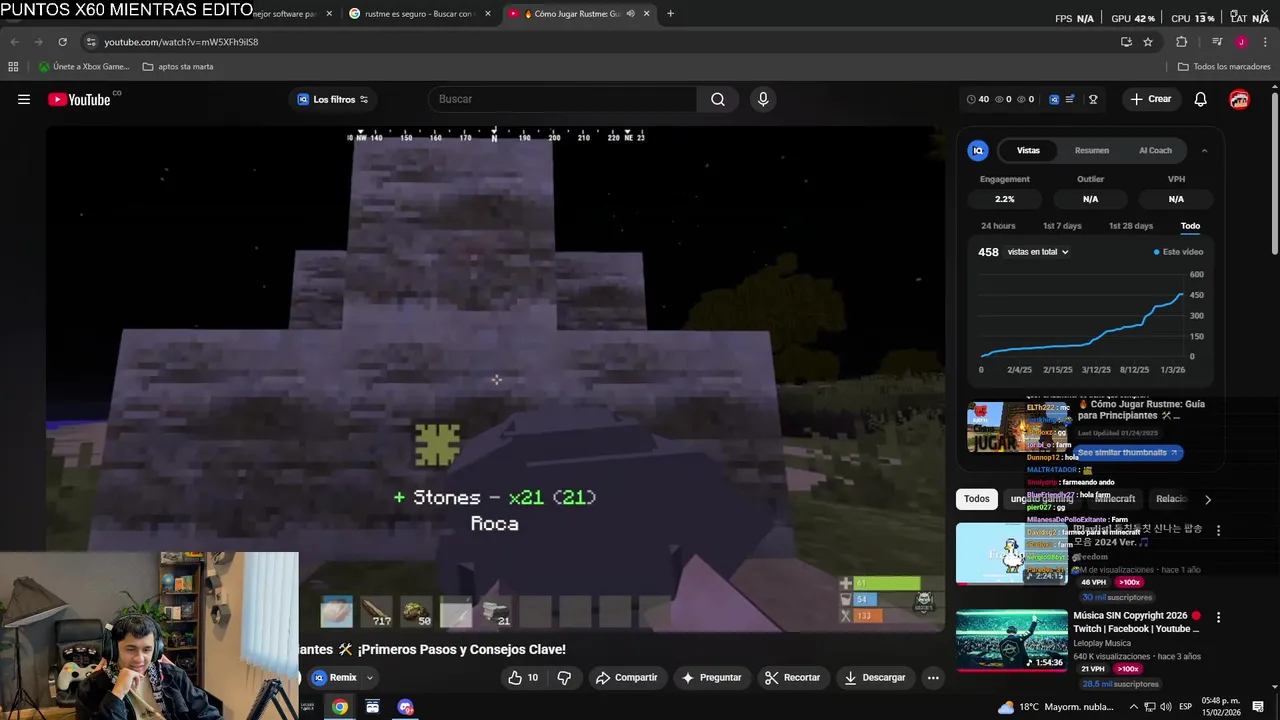
Task: Reload the page in Chrome
Action: click(x=62, y=42)
